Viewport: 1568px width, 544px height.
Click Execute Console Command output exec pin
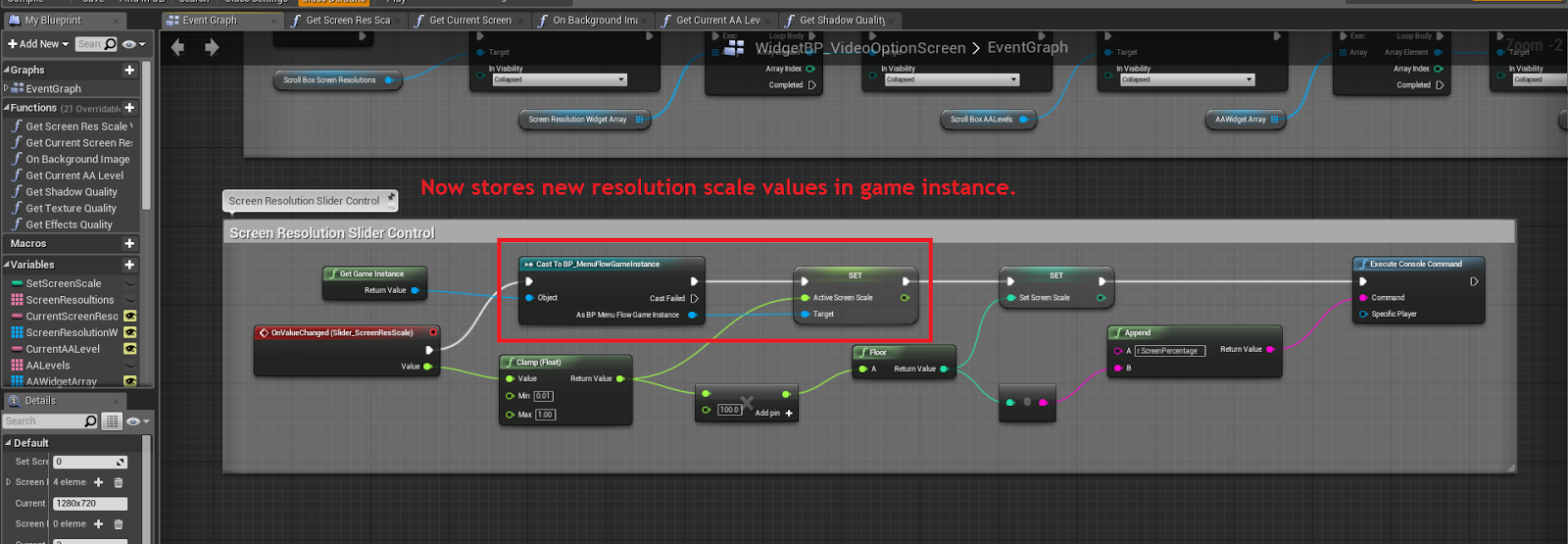pos(1474,281)
